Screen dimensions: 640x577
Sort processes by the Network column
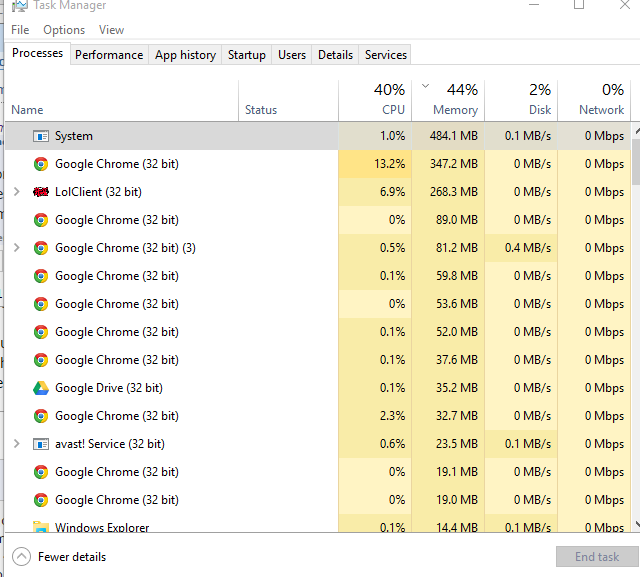point(594,101)
